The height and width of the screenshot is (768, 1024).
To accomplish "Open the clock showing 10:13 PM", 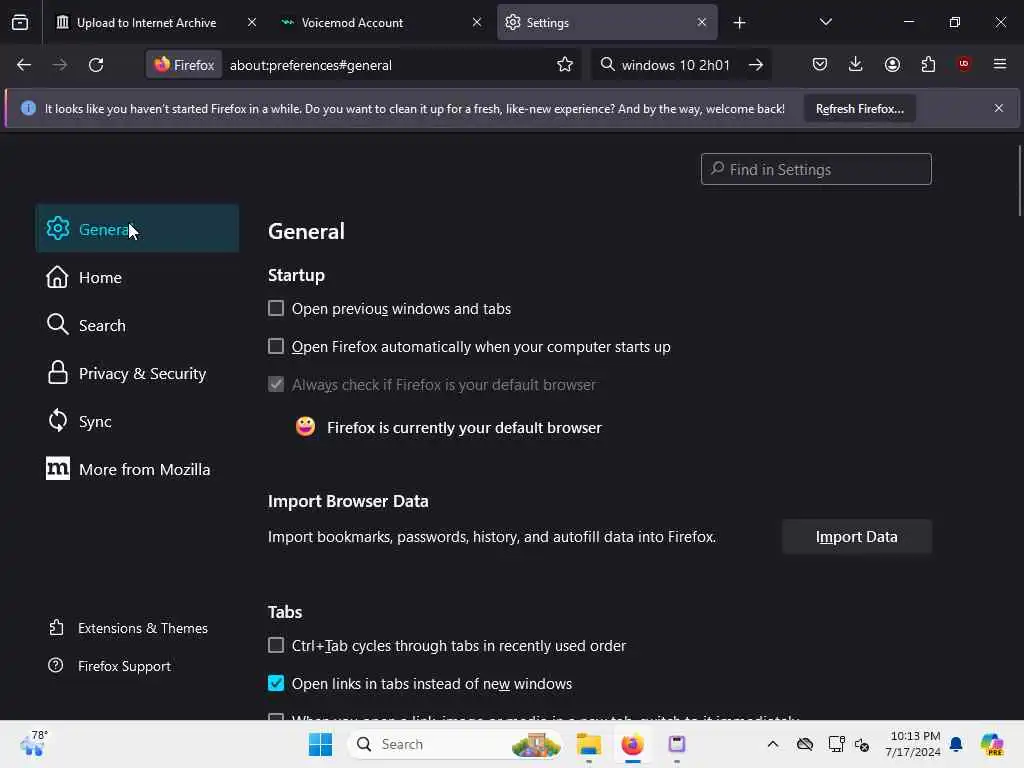I will [x=913, y=744].
